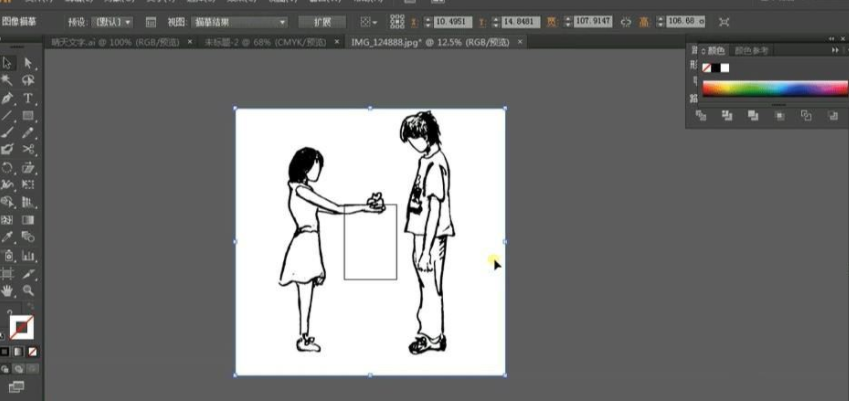This screenshot has width=849, height=401.
Task: Click the height field 106.68
Action: point(686,22)
